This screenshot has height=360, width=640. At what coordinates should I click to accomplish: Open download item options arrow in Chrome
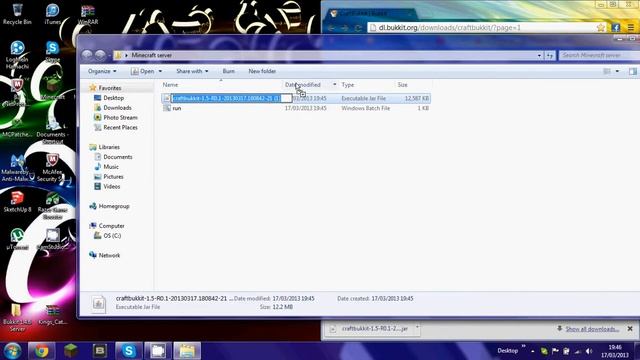pos(417,328)
